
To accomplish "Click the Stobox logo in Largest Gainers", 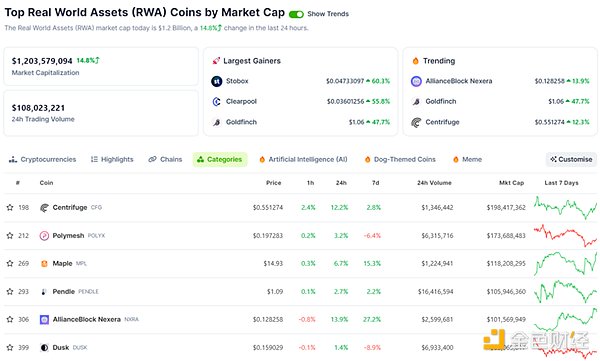I will click(x=217, y=81).
